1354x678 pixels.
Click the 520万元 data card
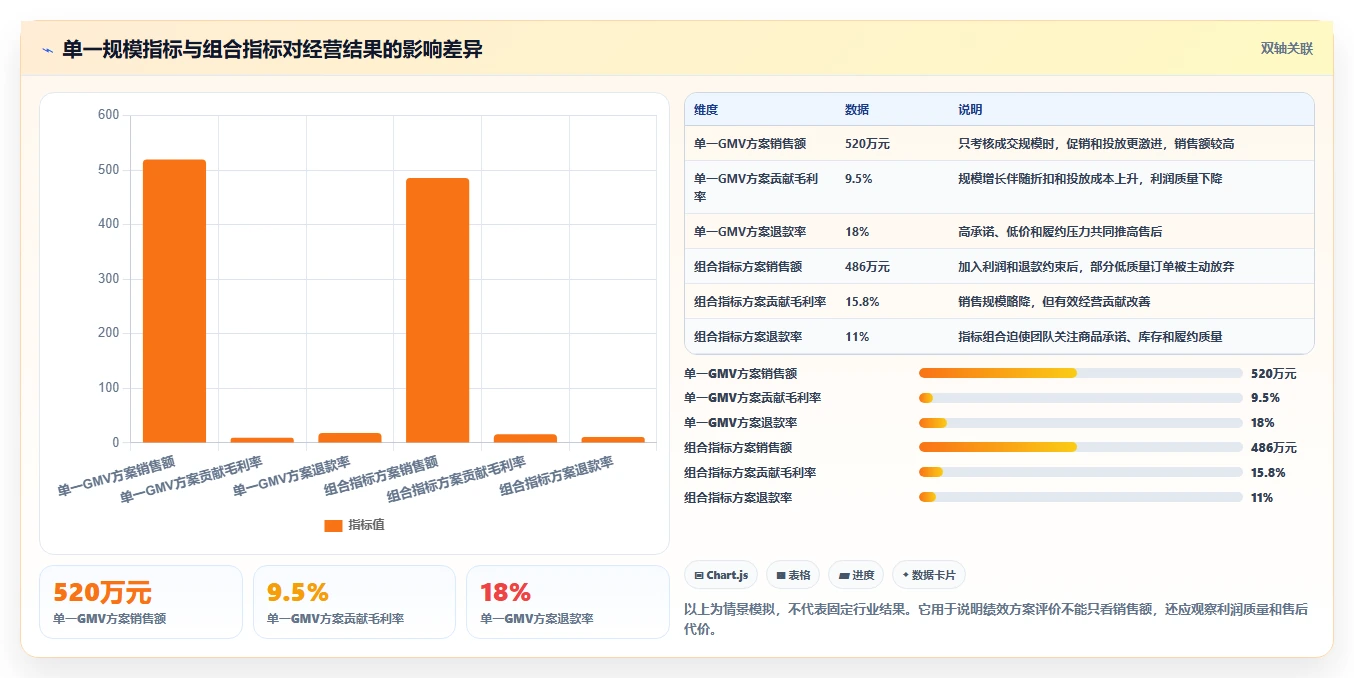[x=141, y=602]
